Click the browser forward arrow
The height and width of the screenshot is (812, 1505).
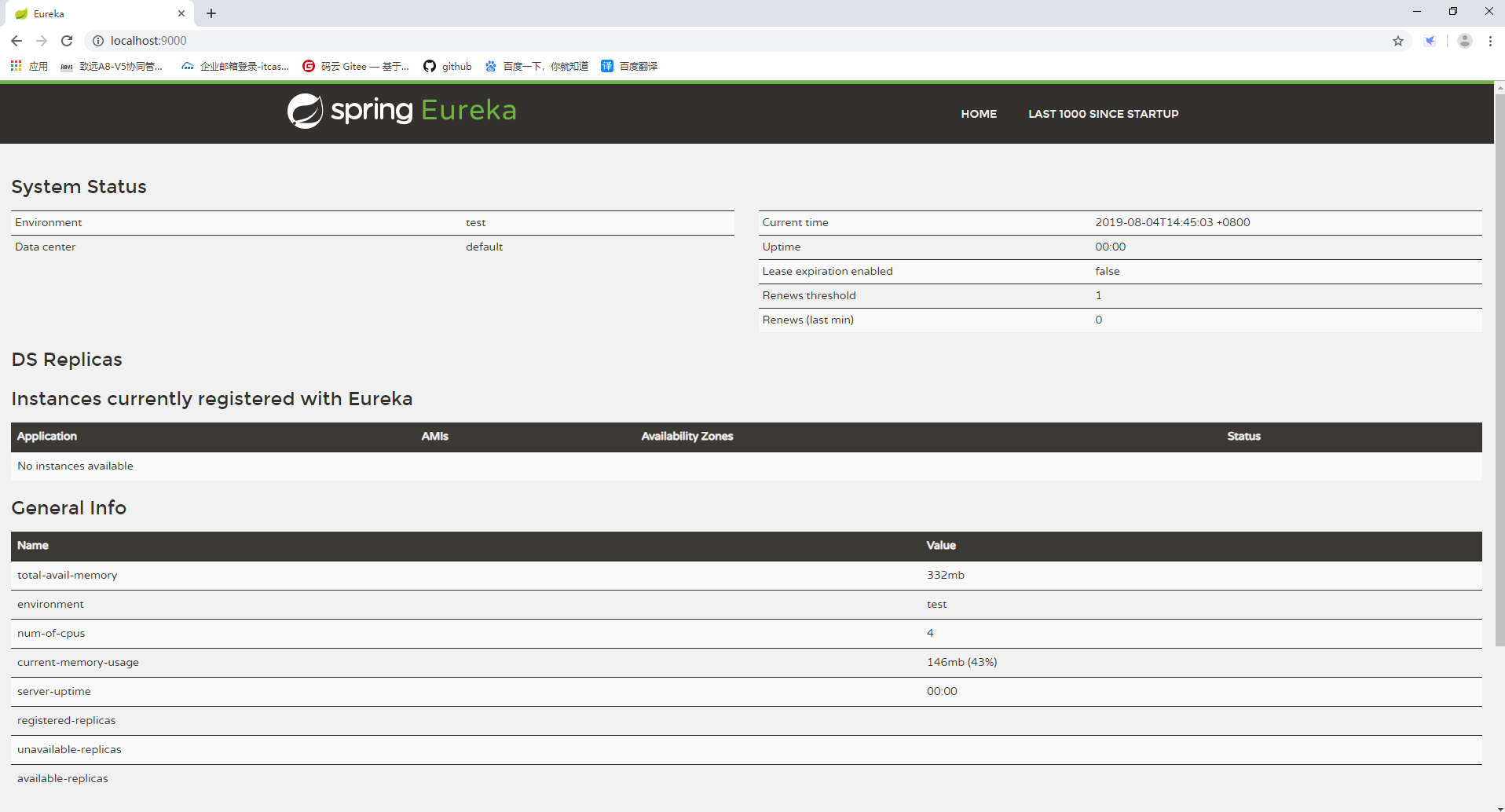(42, 41)
